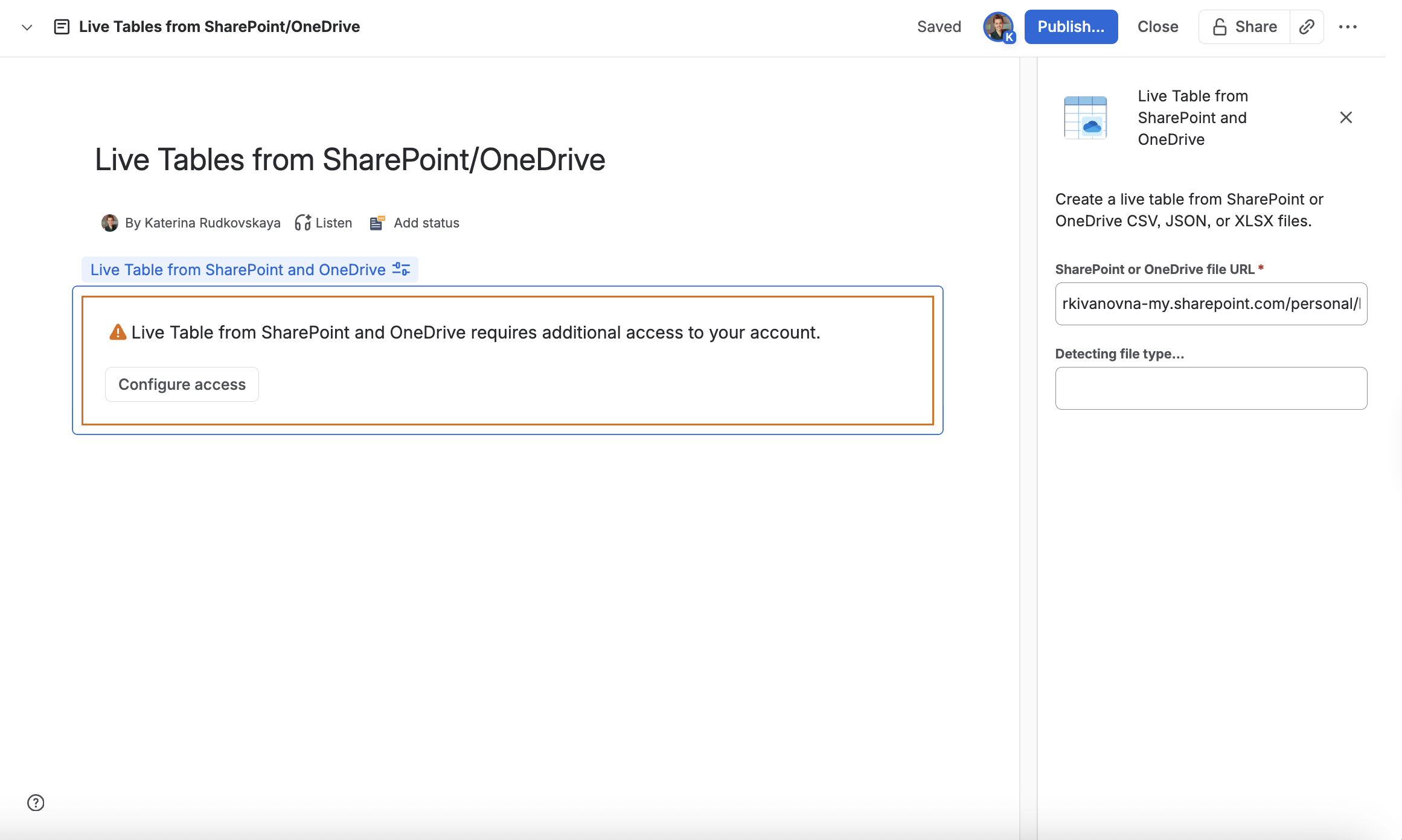Click the empty field under Detecting file type

(1211, 388)
